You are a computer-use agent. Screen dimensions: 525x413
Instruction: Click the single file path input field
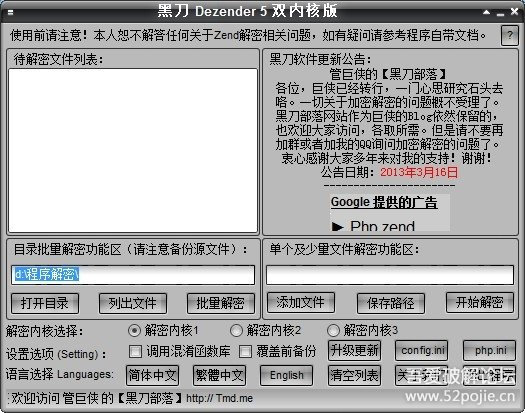pos(390,275)
